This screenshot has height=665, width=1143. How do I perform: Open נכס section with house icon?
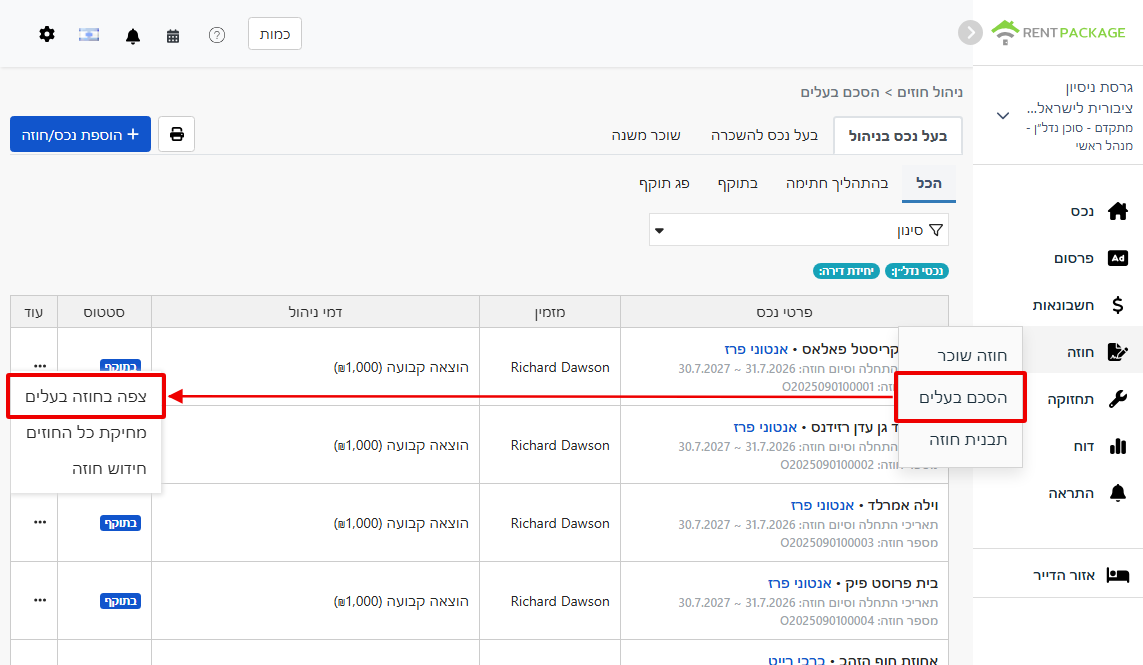1099,211
